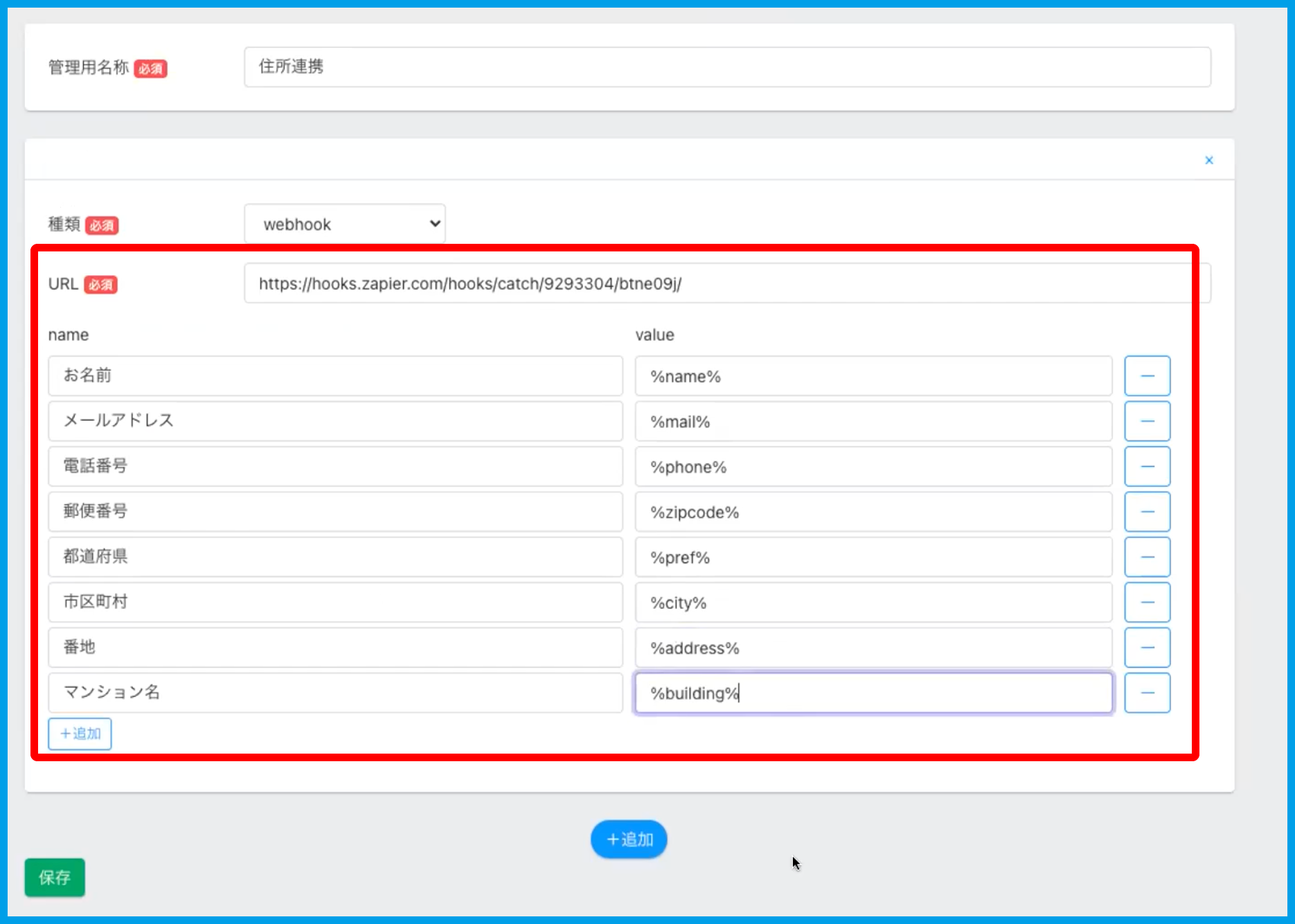Click minus button beside %zipcode% value
The width and height of the screenshot is (1295, 924).
point(1147,512)
